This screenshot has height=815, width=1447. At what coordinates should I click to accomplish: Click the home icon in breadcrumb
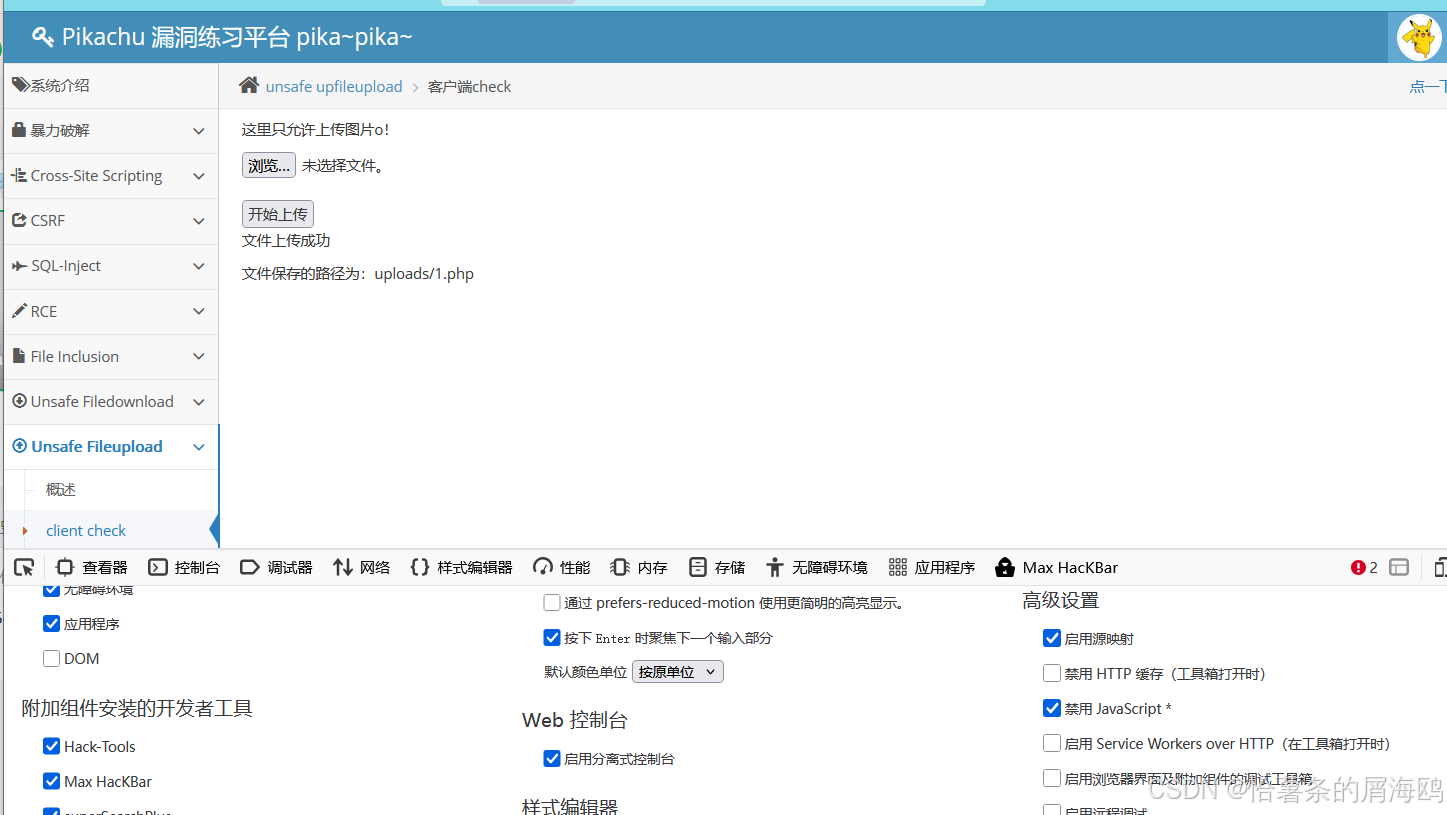[249, 85]
